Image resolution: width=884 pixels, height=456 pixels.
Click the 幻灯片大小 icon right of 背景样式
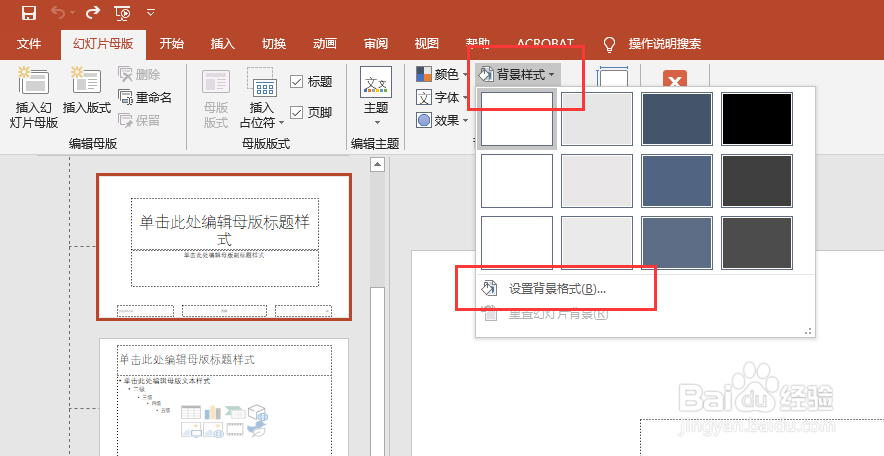tap(613, 77)
